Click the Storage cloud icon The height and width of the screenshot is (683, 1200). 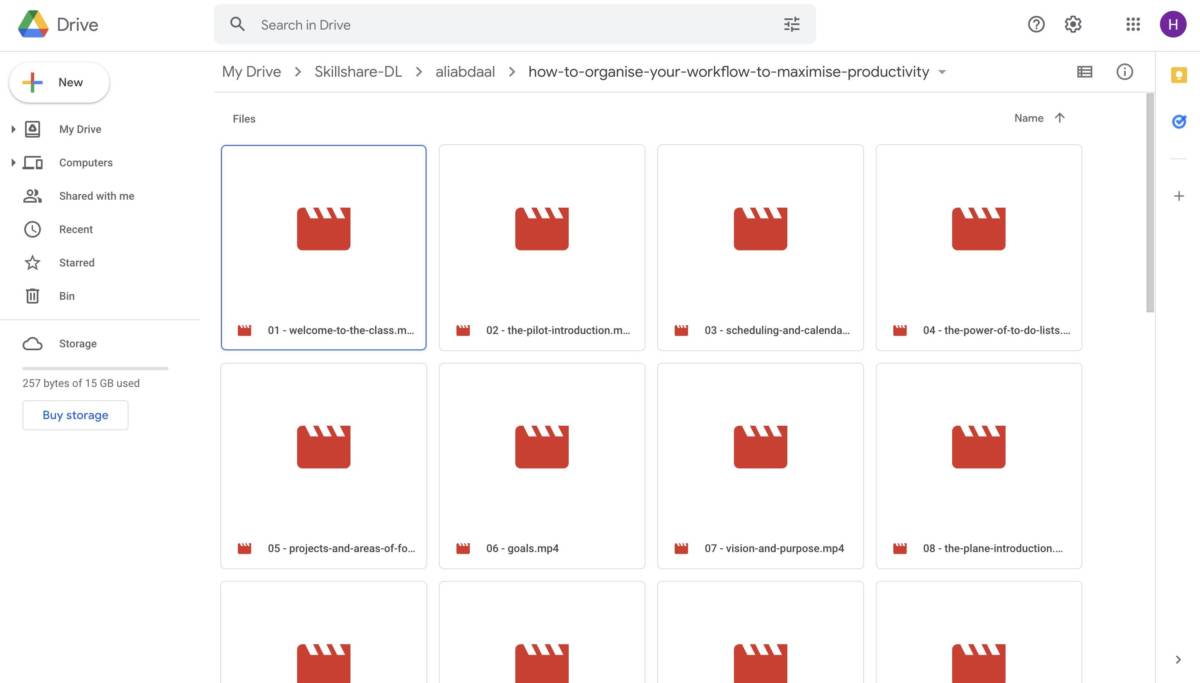tap(33, 343)
